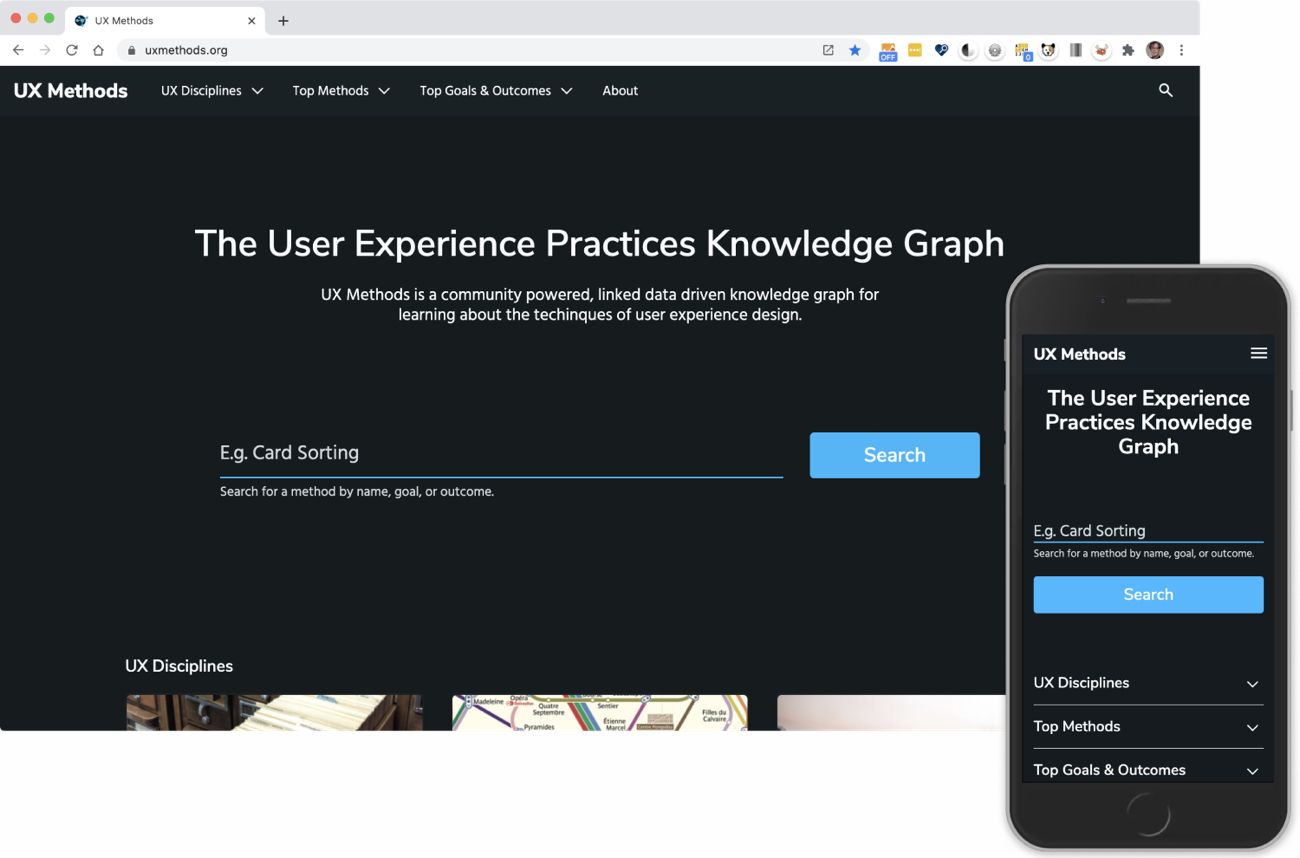Viewport: 1300px width, 858px height.
Task: Select the UX Methods browser tab
Action: (165, 20)
